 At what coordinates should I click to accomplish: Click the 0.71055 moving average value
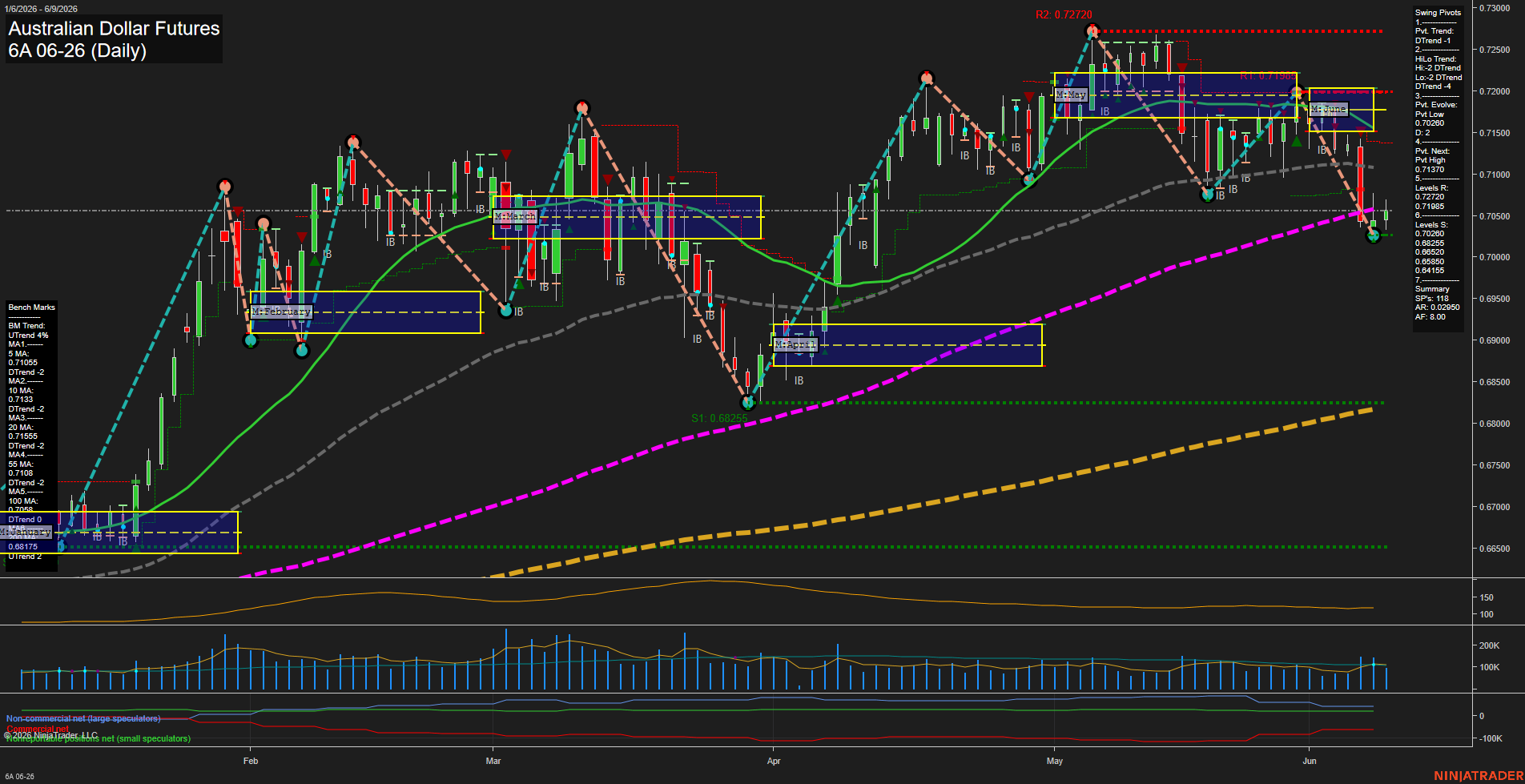pos(23,363)
